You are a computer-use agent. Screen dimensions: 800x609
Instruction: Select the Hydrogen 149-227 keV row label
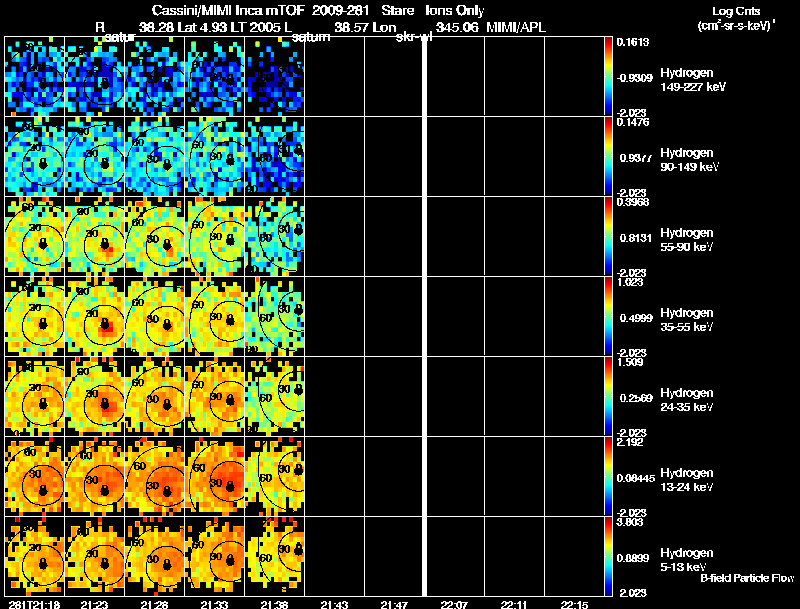(x=693, y=80)
